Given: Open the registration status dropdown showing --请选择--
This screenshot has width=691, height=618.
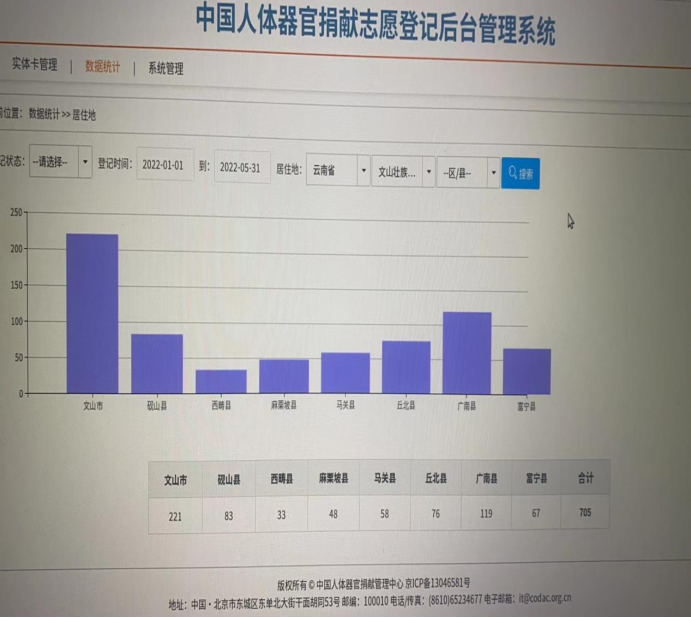Looking at the screenshot, I should (x=60, y=162).
